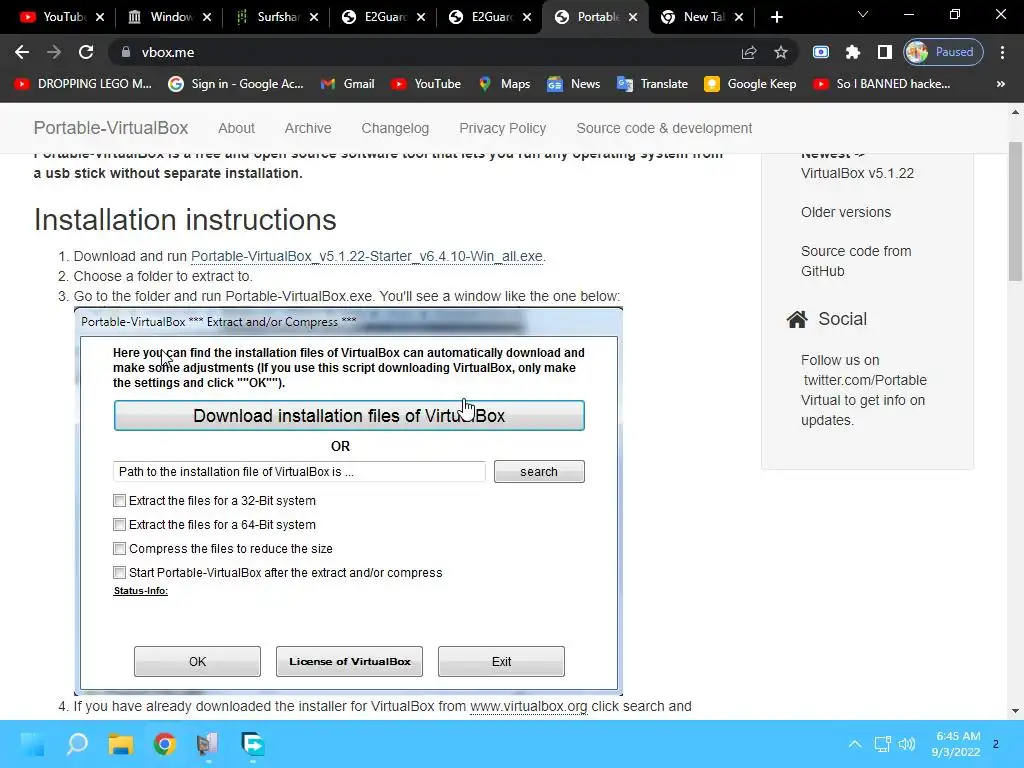The width and height of the screenshot is (1024, 768).
Task: Click the Portable-VirtualBox v5.1.22 Starter exe link
Action: [x=367, y=257]
